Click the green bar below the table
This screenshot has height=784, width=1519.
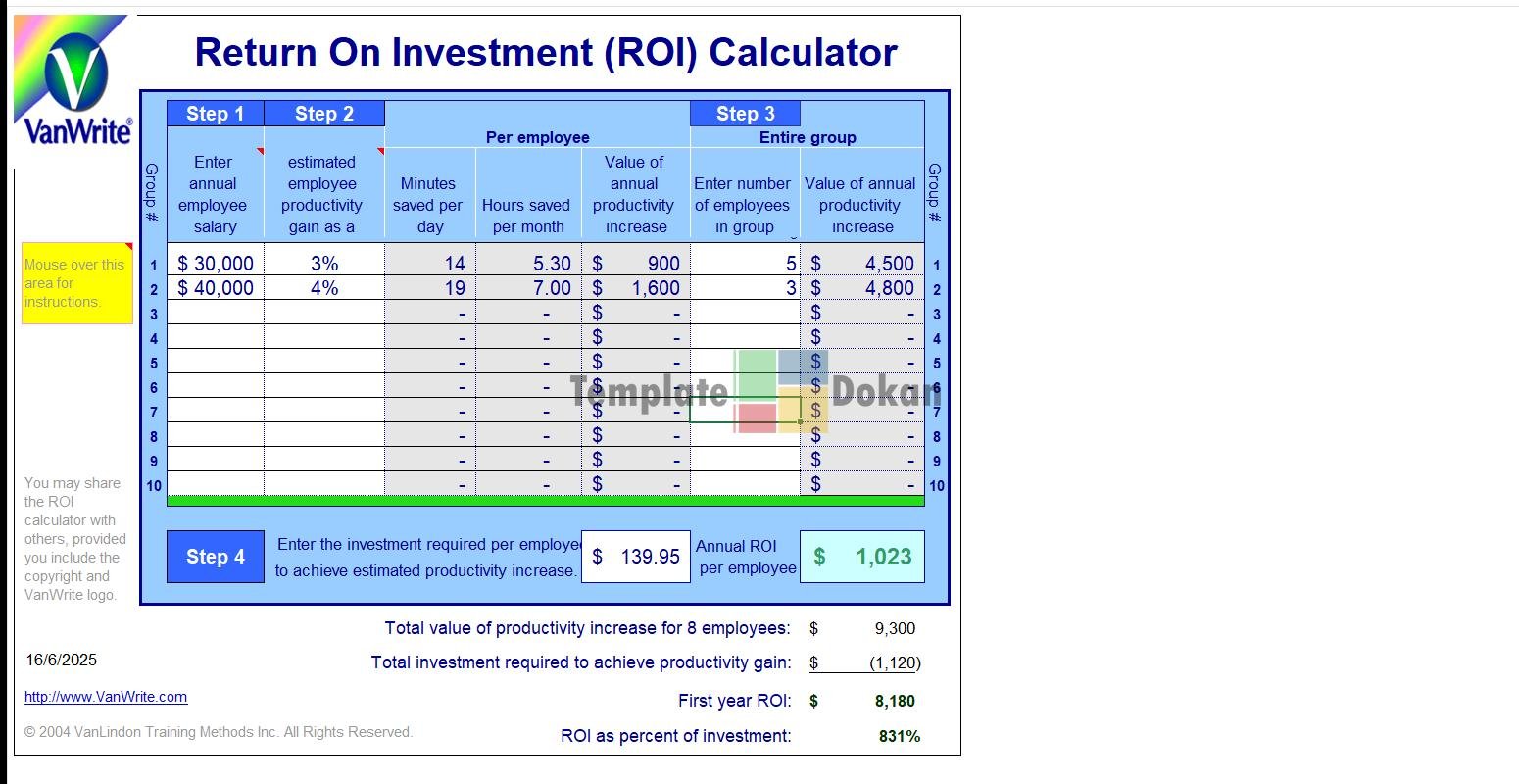click(545, 501)
